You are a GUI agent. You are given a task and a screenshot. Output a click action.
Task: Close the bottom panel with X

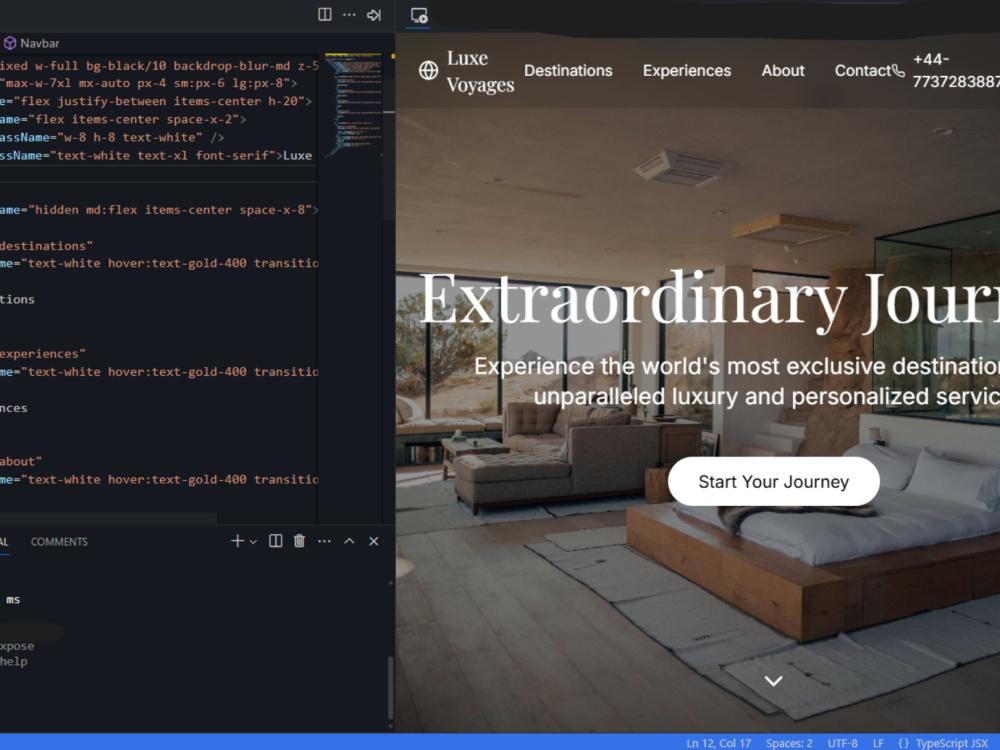374,541
